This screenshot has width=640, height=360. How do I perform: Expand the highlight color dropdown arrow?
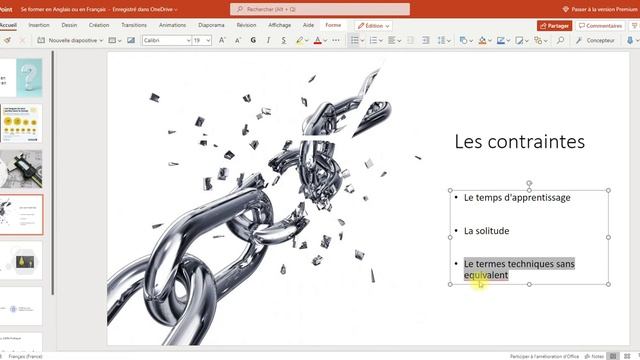coord(307,40)
